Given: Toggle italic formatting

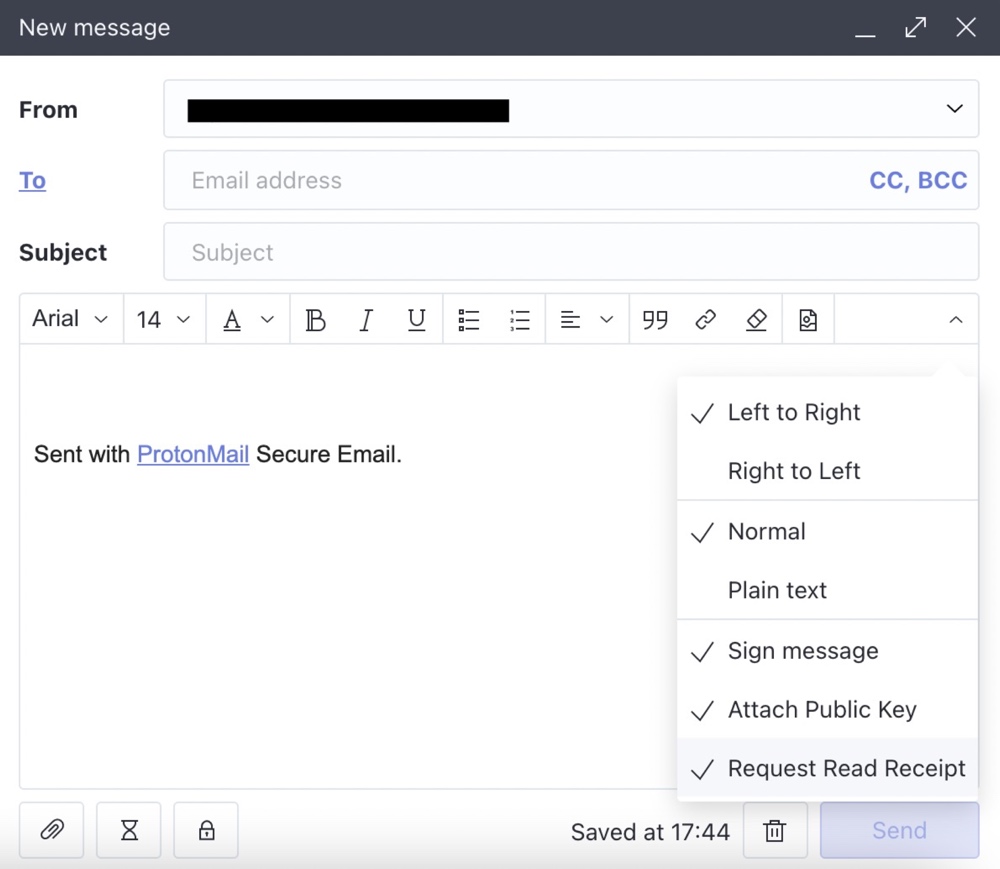Looking at the screenshot, I should [x=366, y=319].
